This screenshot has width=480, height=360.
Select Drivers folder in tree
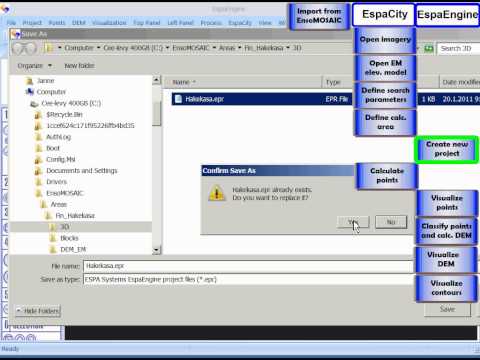[56, 182]
